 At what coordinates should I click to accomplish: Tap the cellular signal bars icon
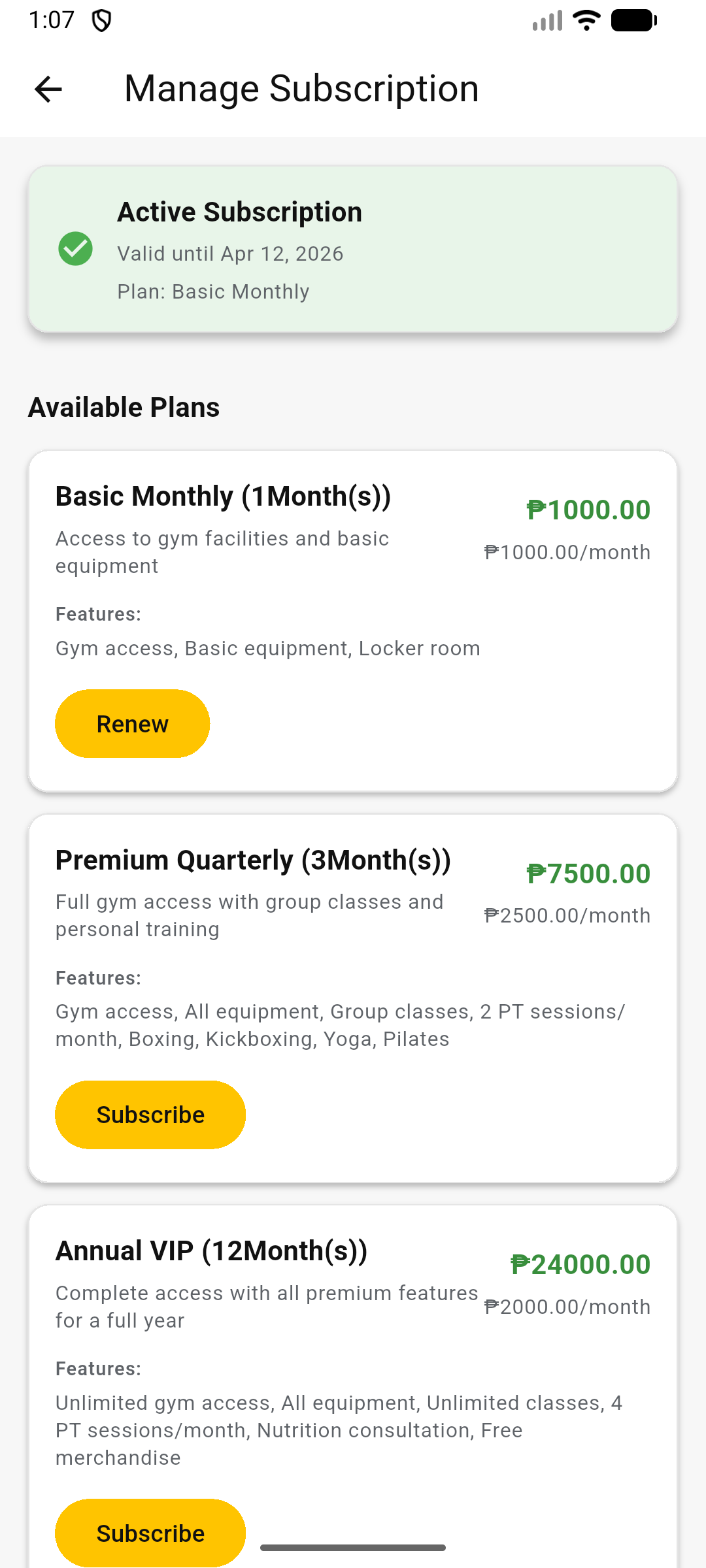tap(547, 21)
